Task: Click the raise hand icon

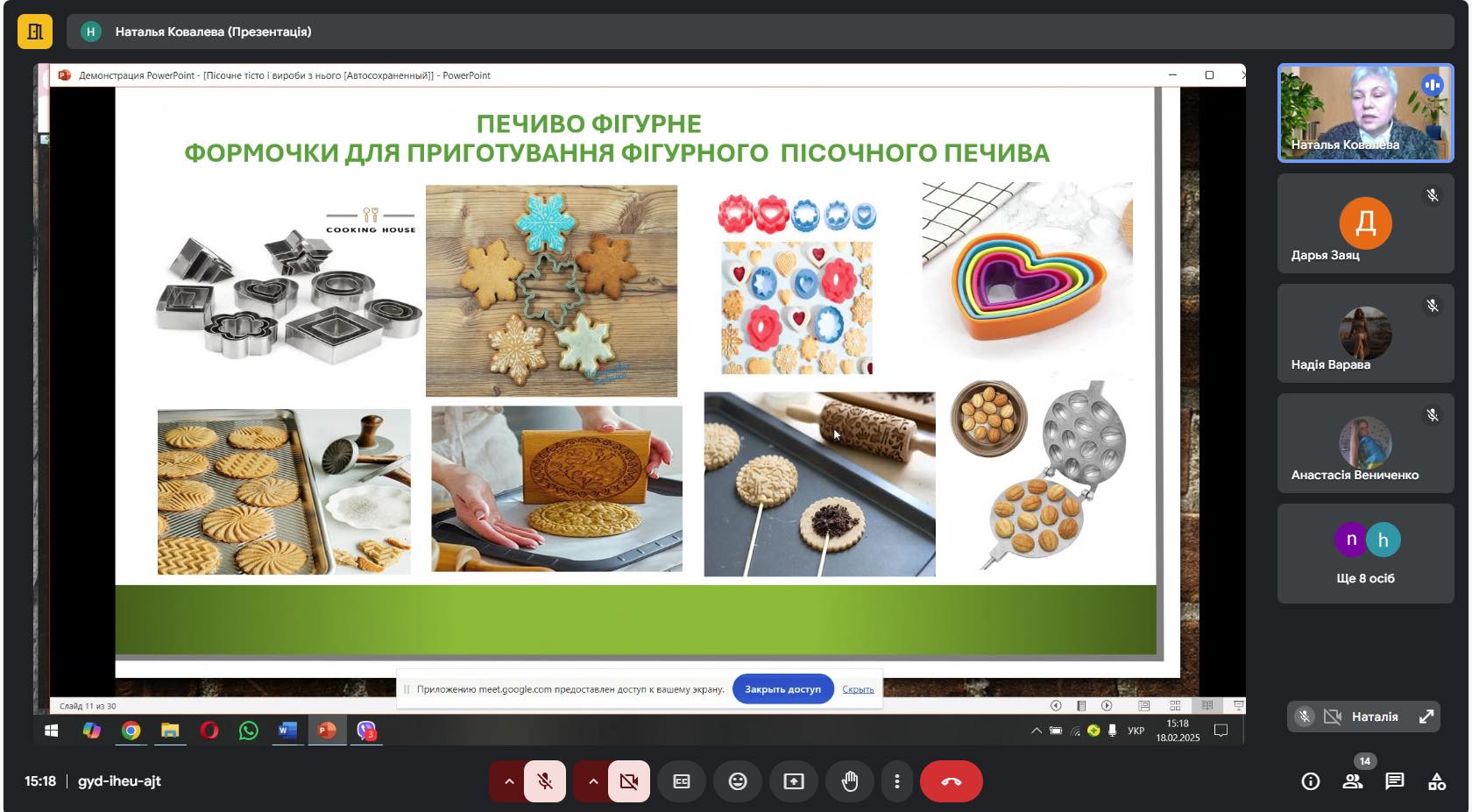Action: click(849, 781)
